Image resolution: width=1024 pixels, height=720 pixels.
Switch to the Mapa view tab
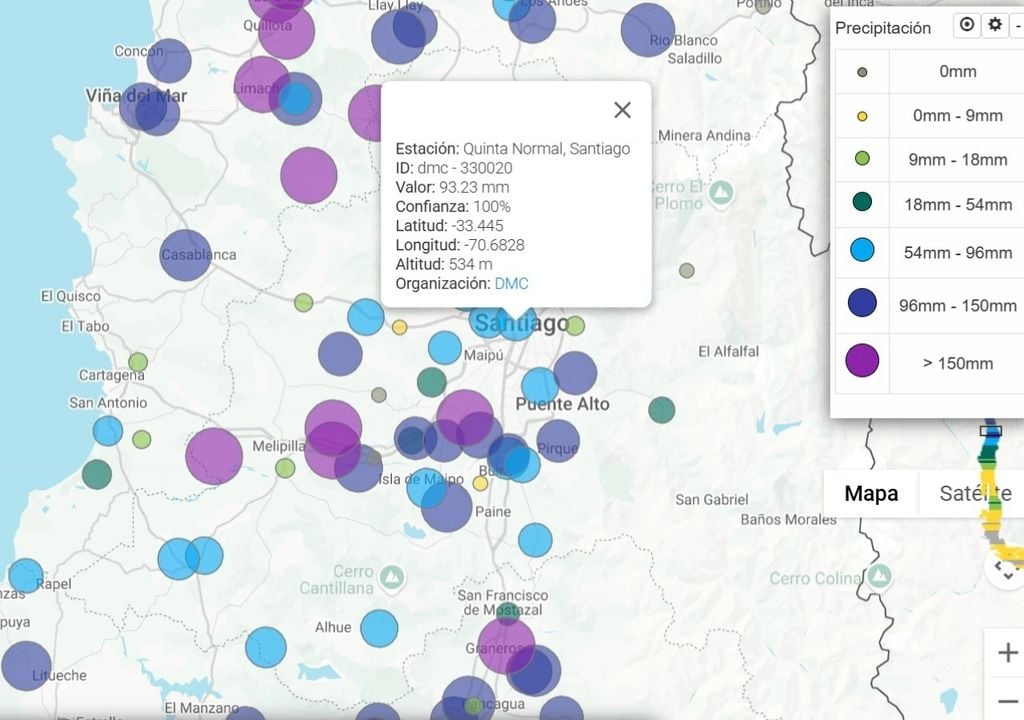(871, 493)
